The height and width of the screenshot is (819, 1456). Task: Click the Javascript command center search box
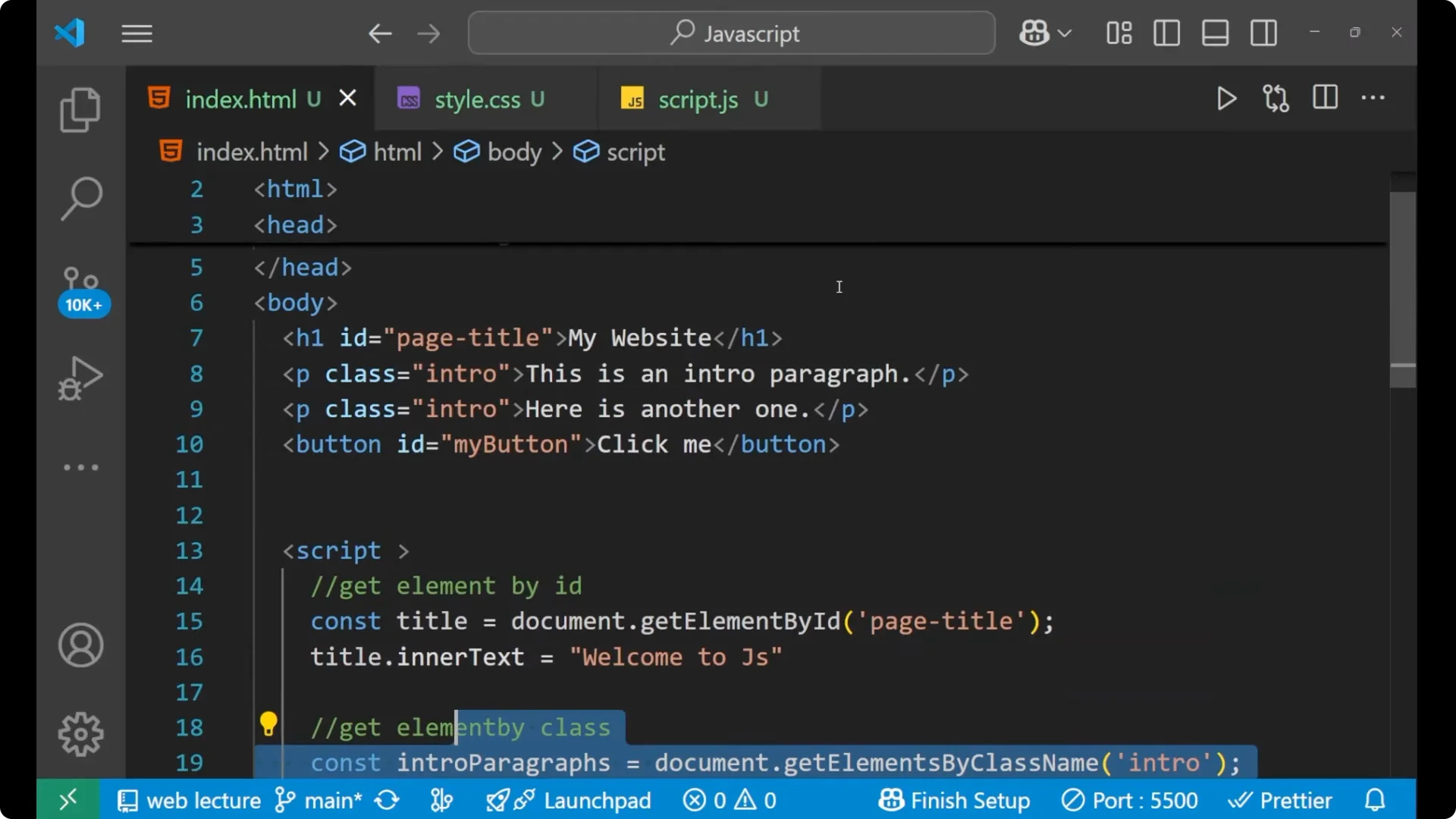click(x=730, y=33)
